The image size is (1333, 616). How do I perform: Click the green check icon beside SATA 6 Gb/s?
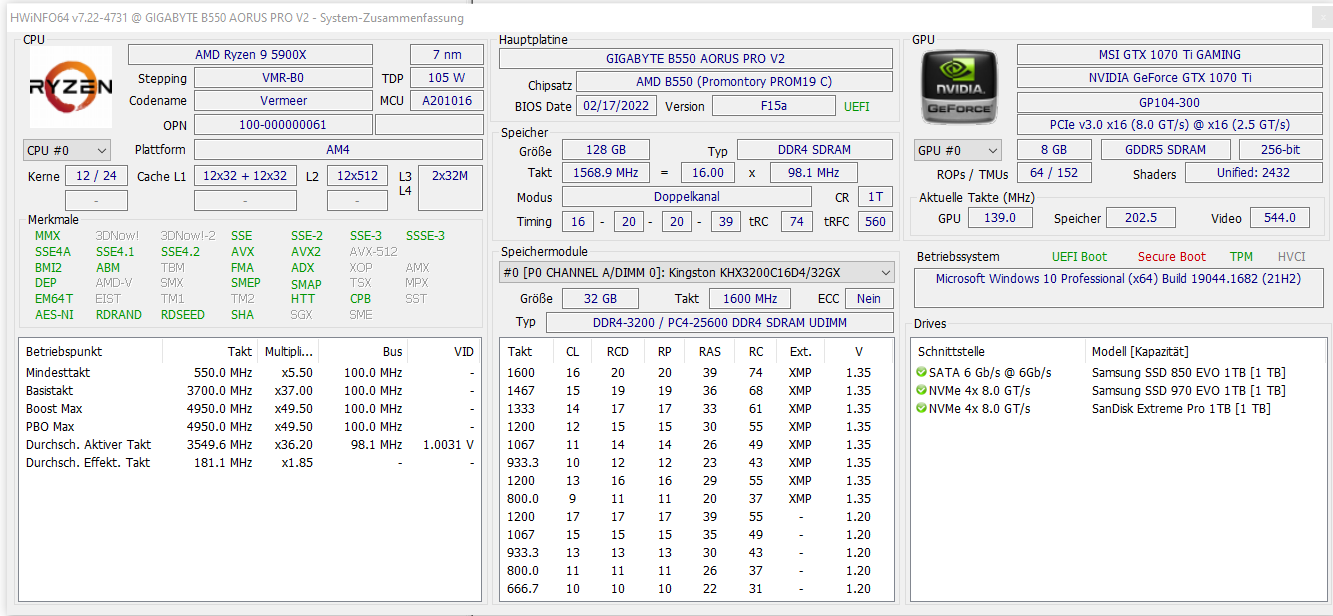[x=921, y=373]
